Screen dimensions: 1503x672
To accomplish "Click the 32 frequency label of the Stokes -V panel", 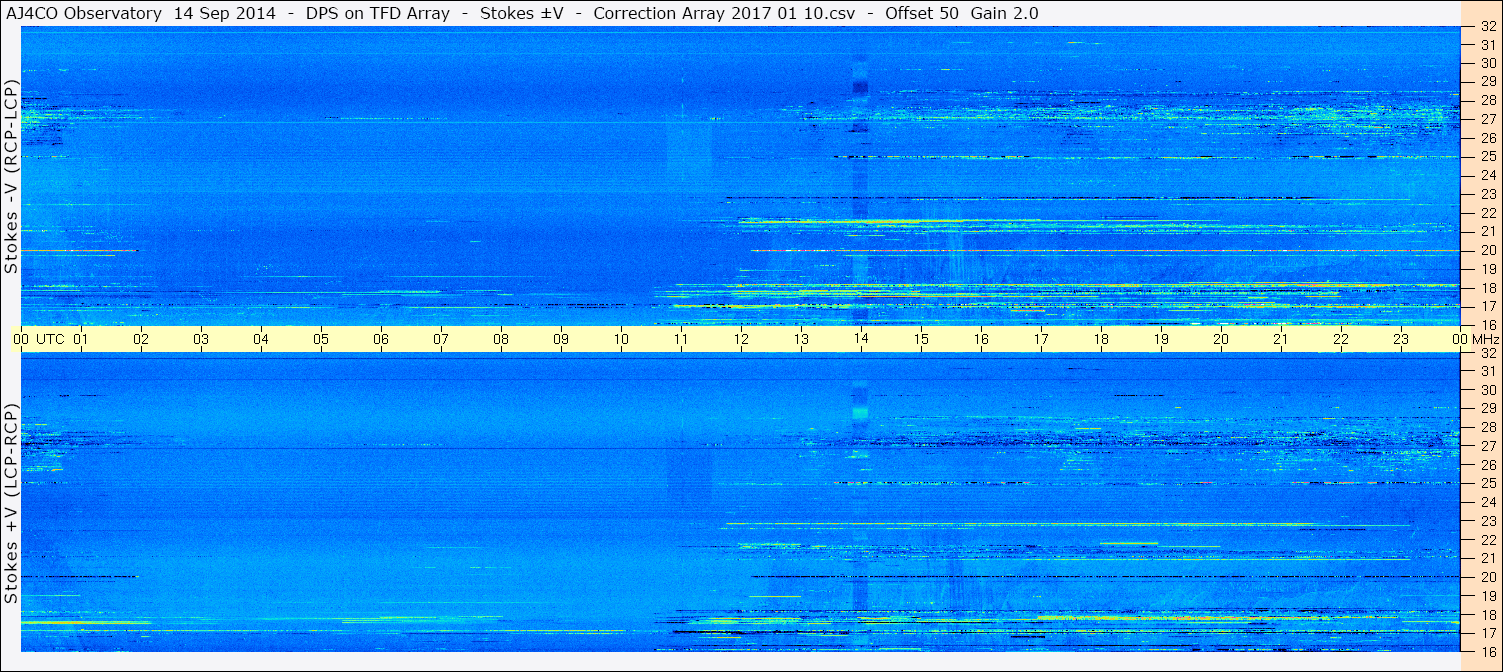I will [x=1488, y=27].
